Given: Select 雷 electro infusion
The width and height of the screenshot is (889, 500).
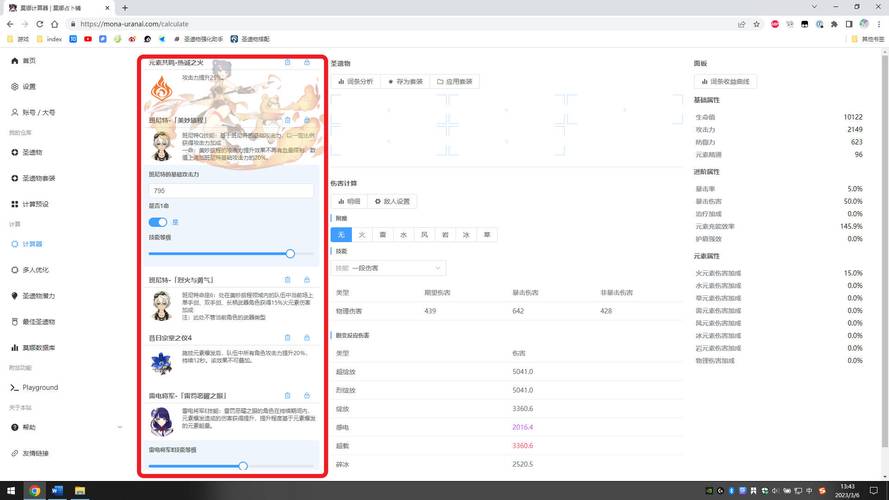Looking at the screenshot, I should pyautogui.click(x=383, y=235).
